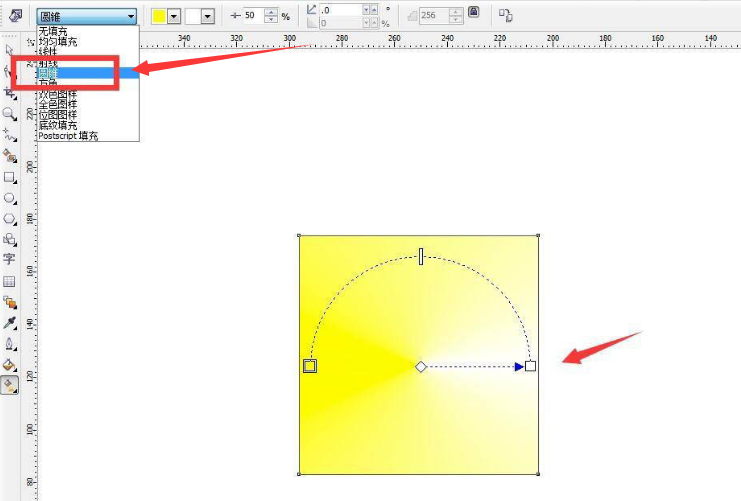Select the yellow start node on gradient
The image size is (741, 501).
[310, 366]
